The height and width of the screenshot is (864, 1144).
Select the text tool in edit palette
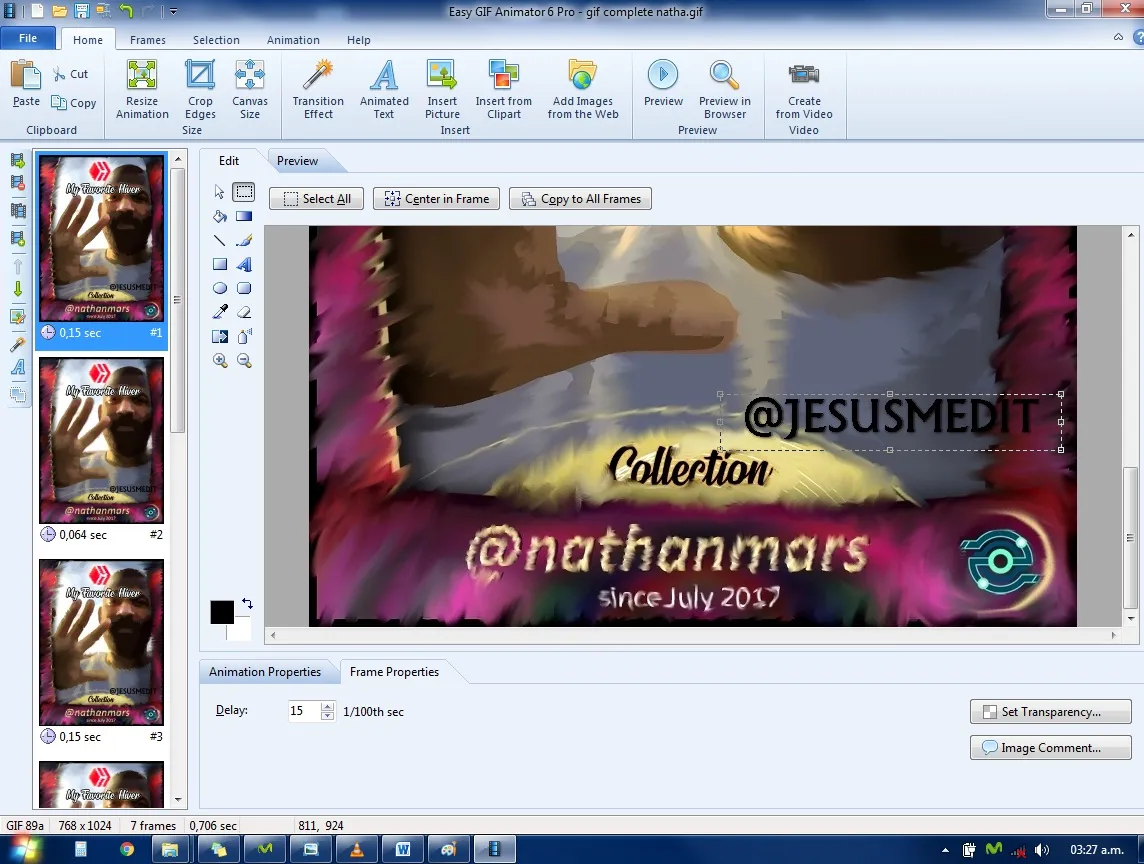pos(244,264)
